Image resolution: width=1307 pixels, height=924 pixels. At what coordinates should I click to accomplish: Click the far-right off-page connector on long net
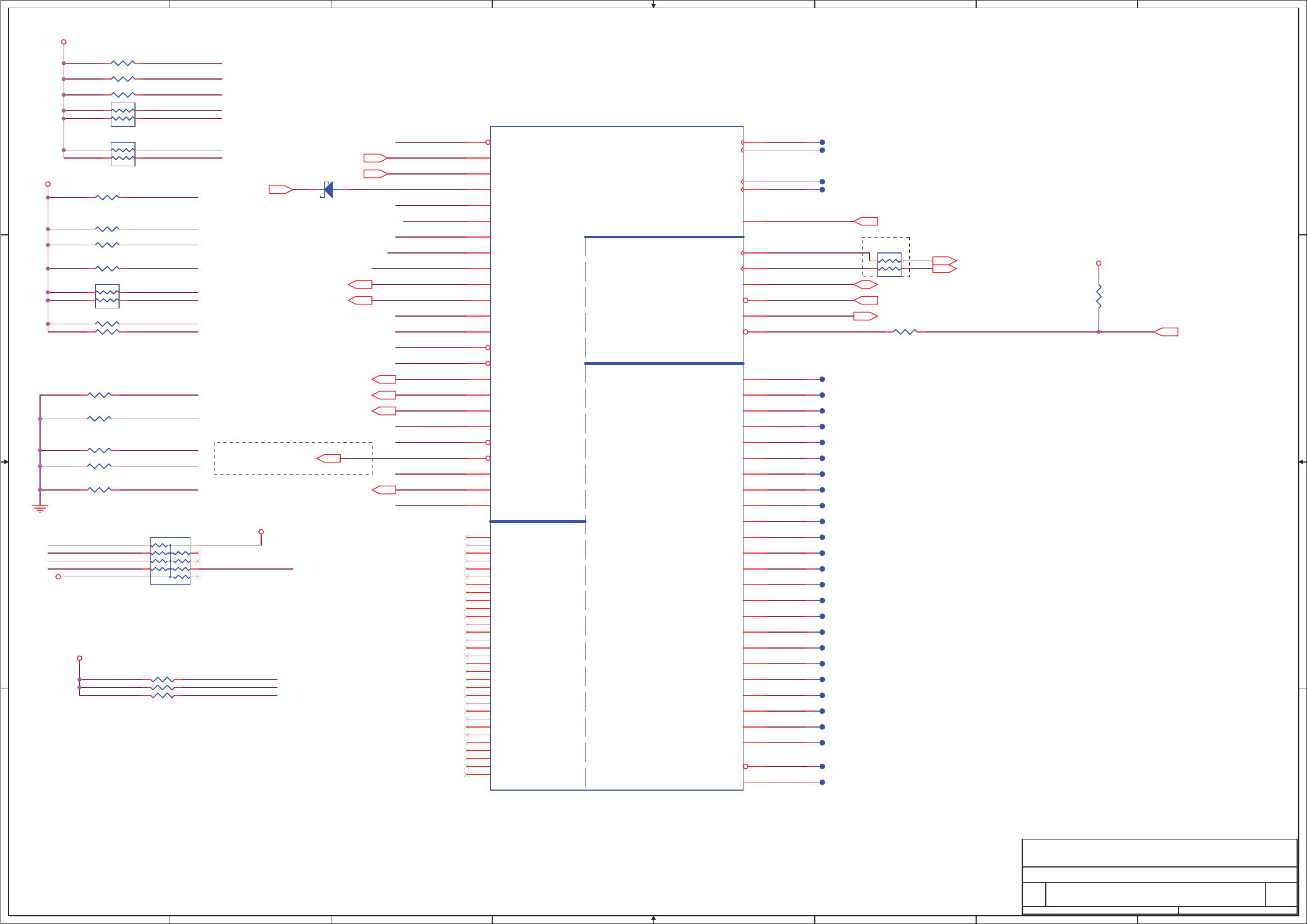[1167, 332]
